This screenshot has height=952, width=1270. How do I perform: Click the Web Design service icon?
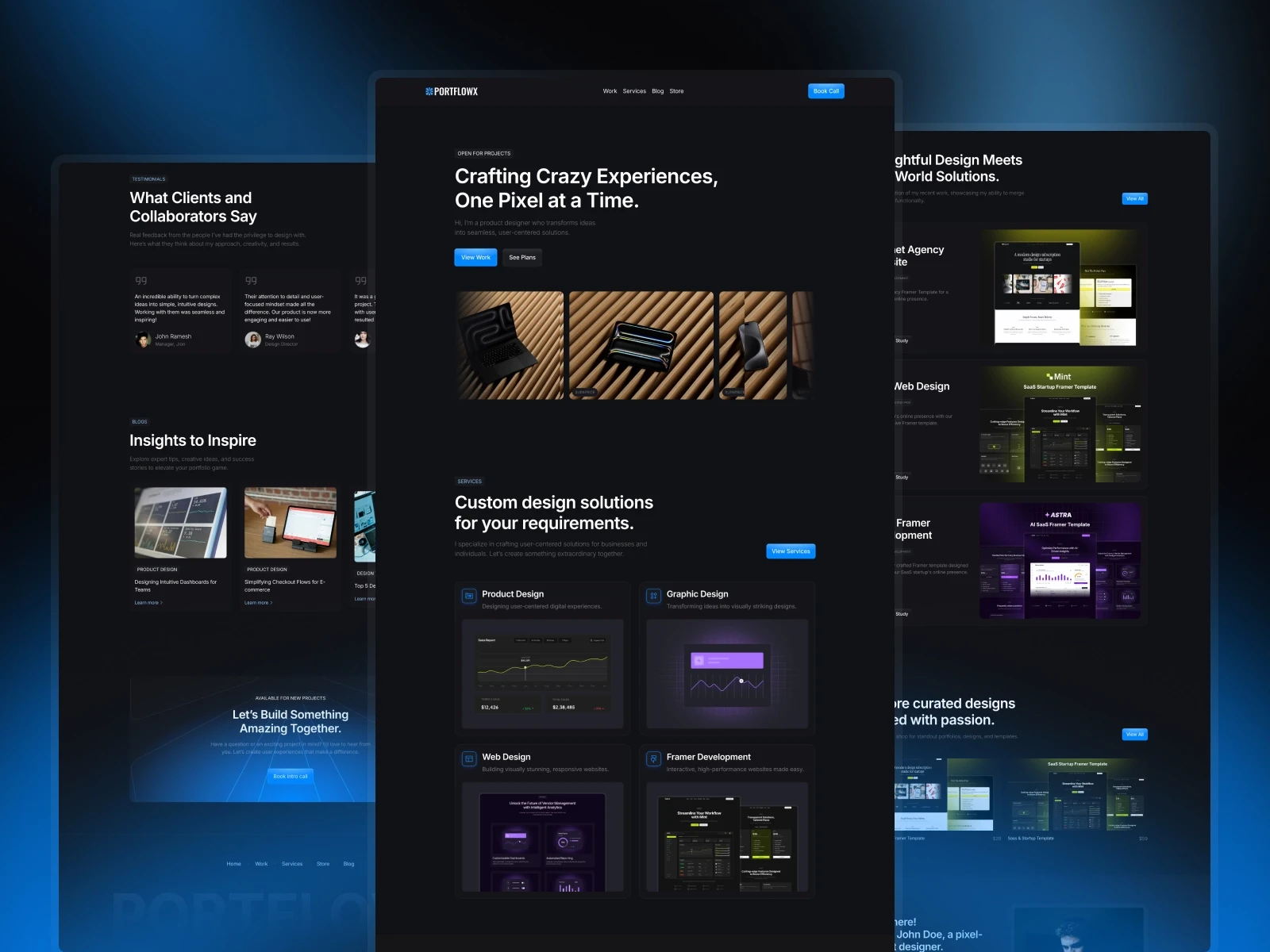pos(469,758)
